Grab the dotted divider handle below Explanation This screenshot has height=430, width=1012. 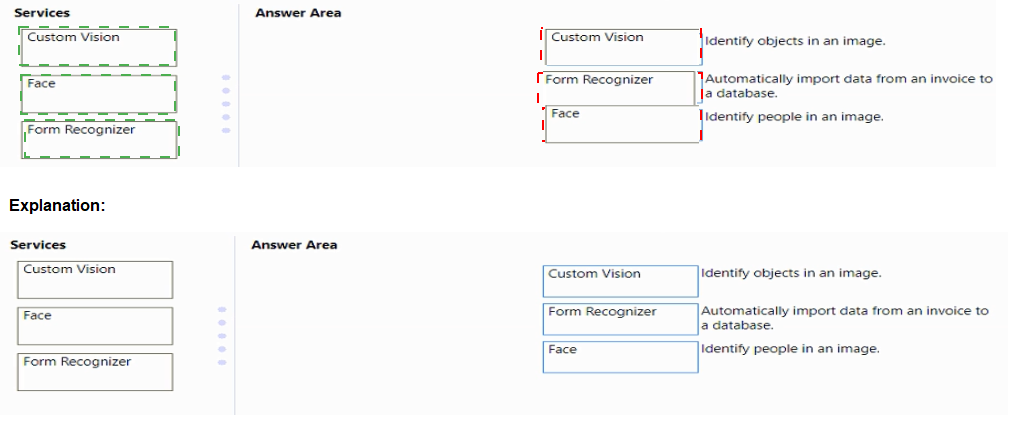222,335
